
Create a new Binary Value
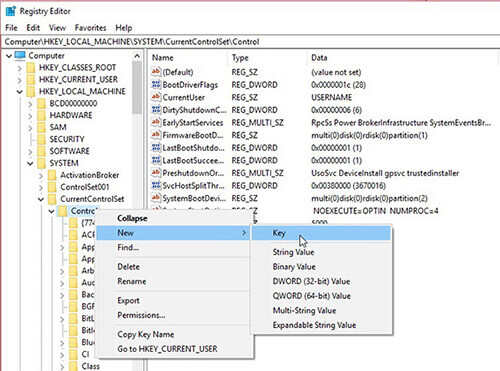click(321, 267)
